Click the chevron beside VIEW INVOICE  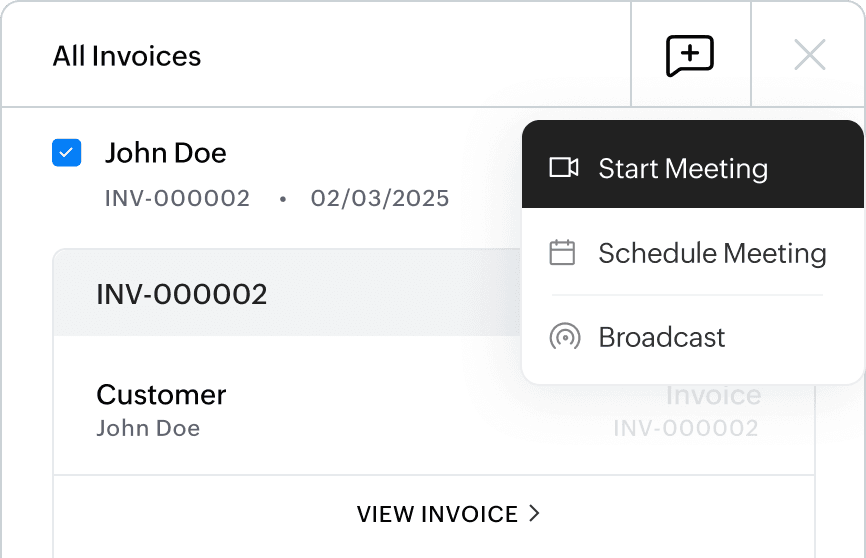click(534, 514)
